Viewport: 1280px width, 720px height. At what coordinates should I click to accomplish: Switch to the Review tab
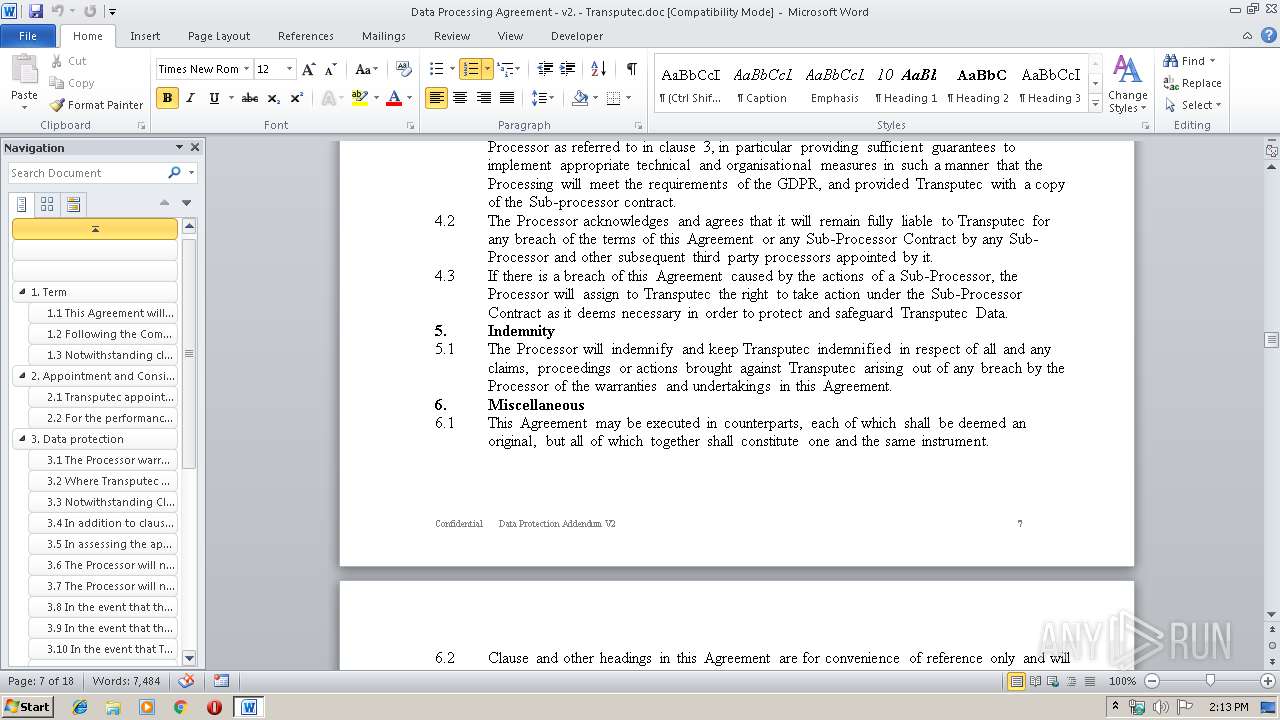point(452,35)
